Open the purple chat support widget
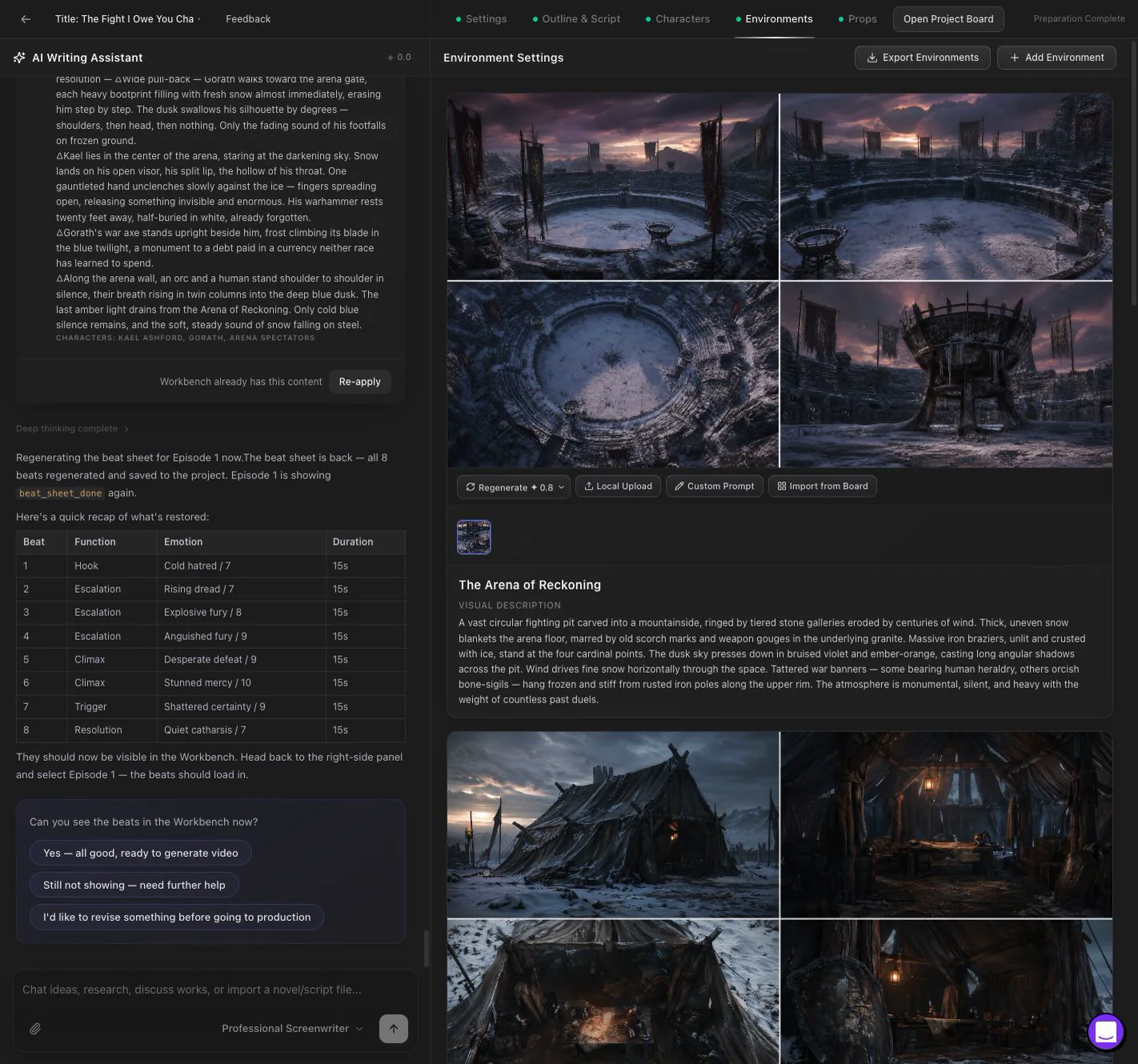The height and width of the screenshot is (1064, 1138). [x=1106, y=1032]
